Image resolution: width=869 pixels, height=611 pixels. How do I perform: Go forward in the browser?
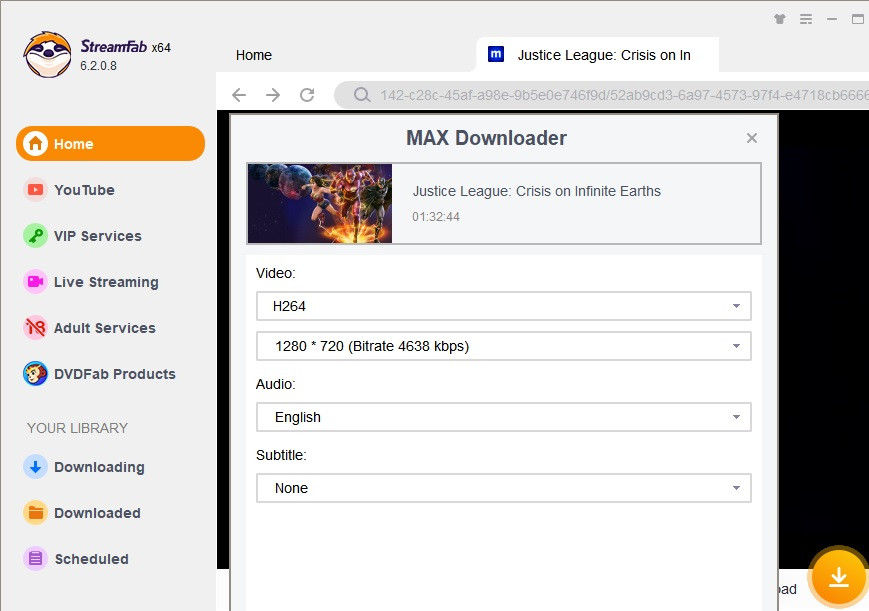click(x=273, y=95)
